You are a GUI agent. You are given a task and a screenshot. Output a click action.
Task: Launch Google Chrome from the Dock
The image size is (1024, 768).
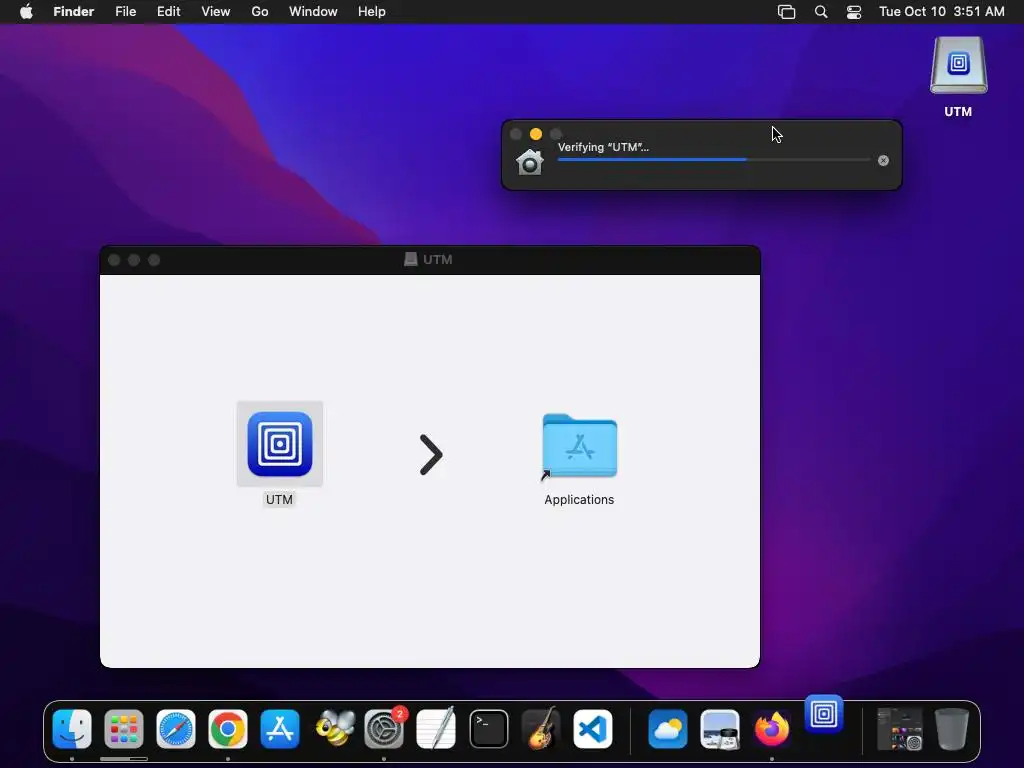click(227, 729)
